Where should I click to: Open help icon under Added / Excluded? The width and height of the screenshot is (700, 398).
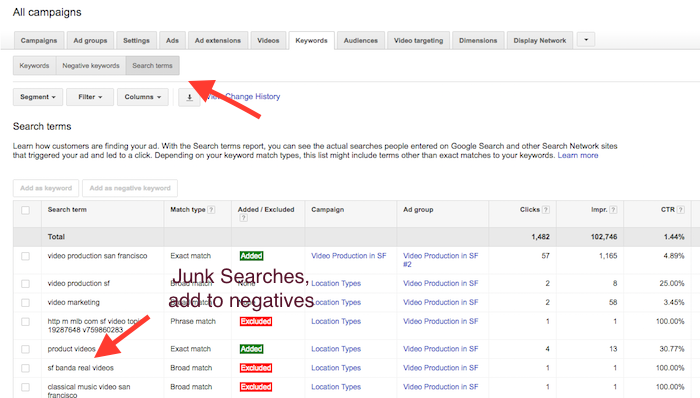[243, 218]
